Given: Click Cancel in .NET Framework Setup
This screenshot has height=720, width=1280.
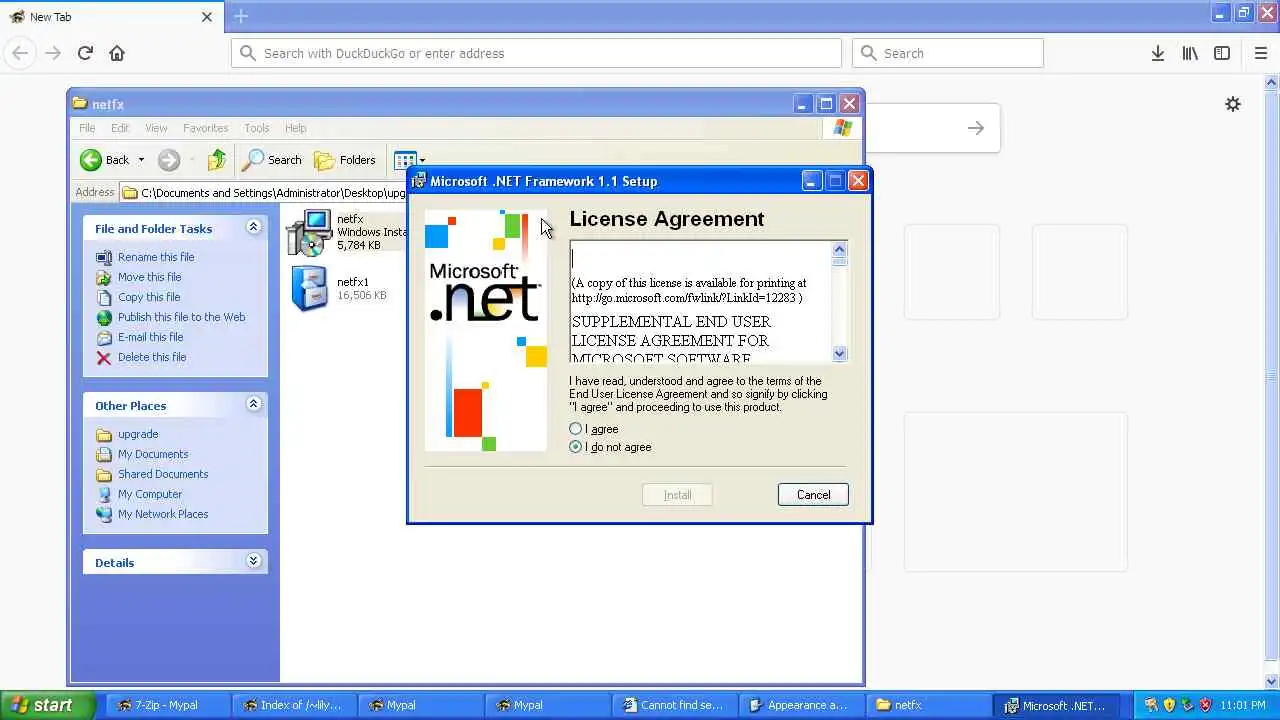Looking at the screenshot, I should click(813, 495).
